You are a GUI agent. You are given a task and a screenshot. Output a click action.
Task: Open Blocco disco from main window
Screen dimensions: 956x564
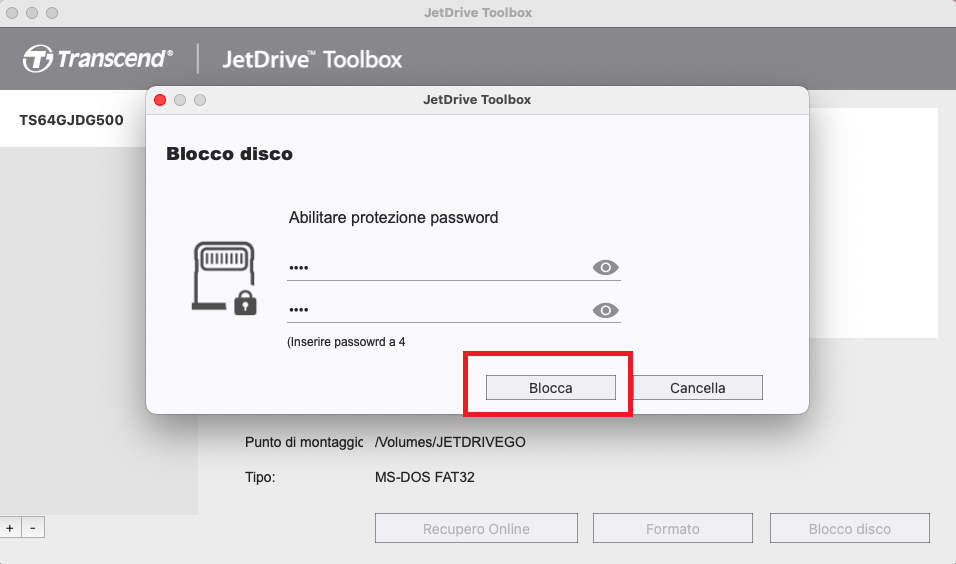[x=849, y=529]
